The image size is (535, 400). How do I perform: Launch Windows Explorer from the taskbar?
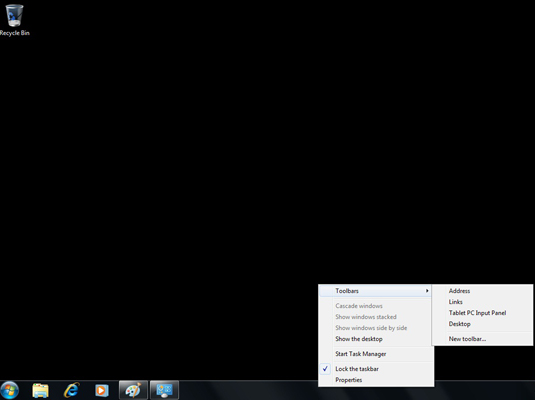click(40, 390)
